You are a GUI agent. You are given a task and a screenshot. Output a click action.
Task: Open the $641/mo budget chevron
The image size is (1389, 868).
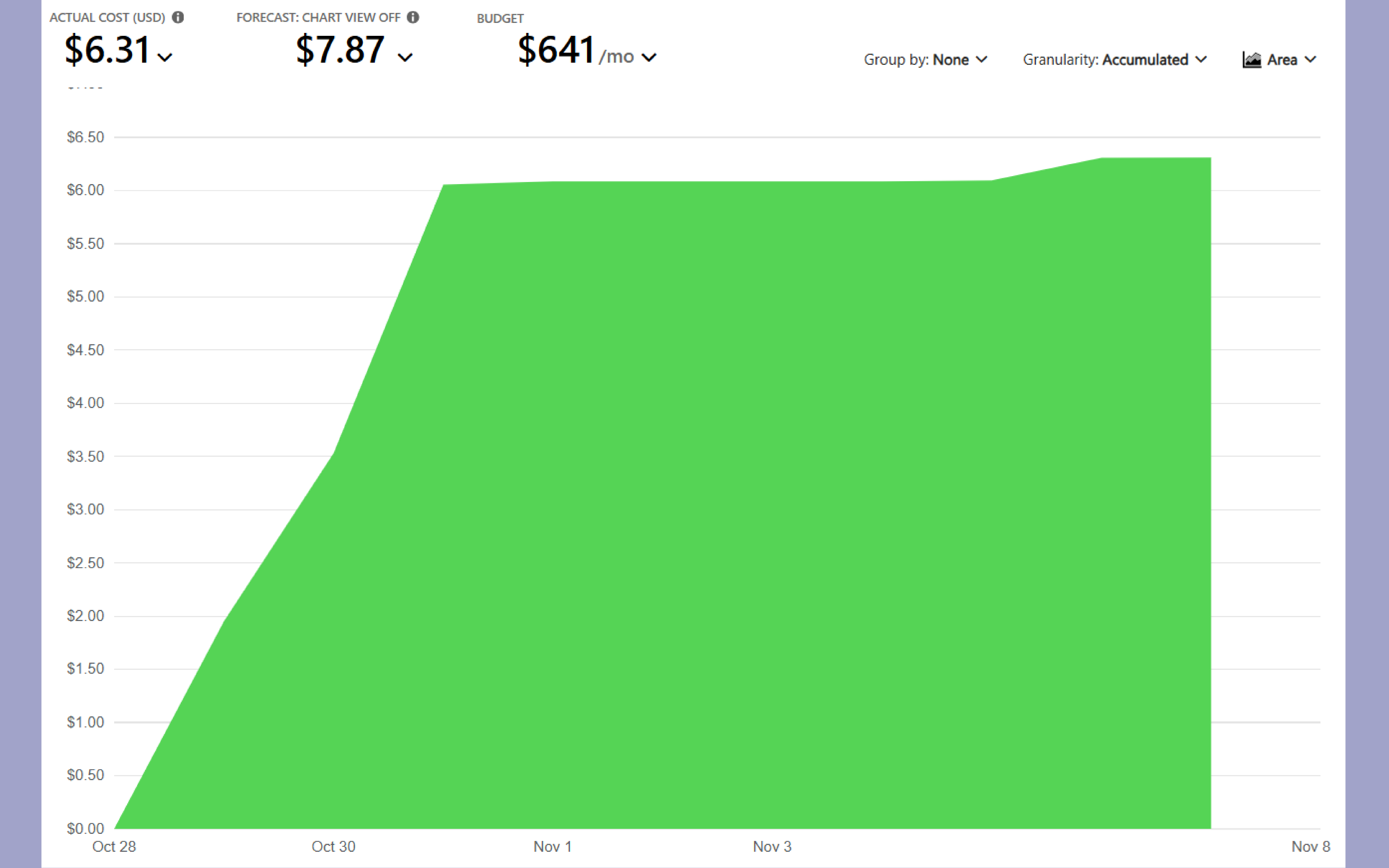pos(649,57)
